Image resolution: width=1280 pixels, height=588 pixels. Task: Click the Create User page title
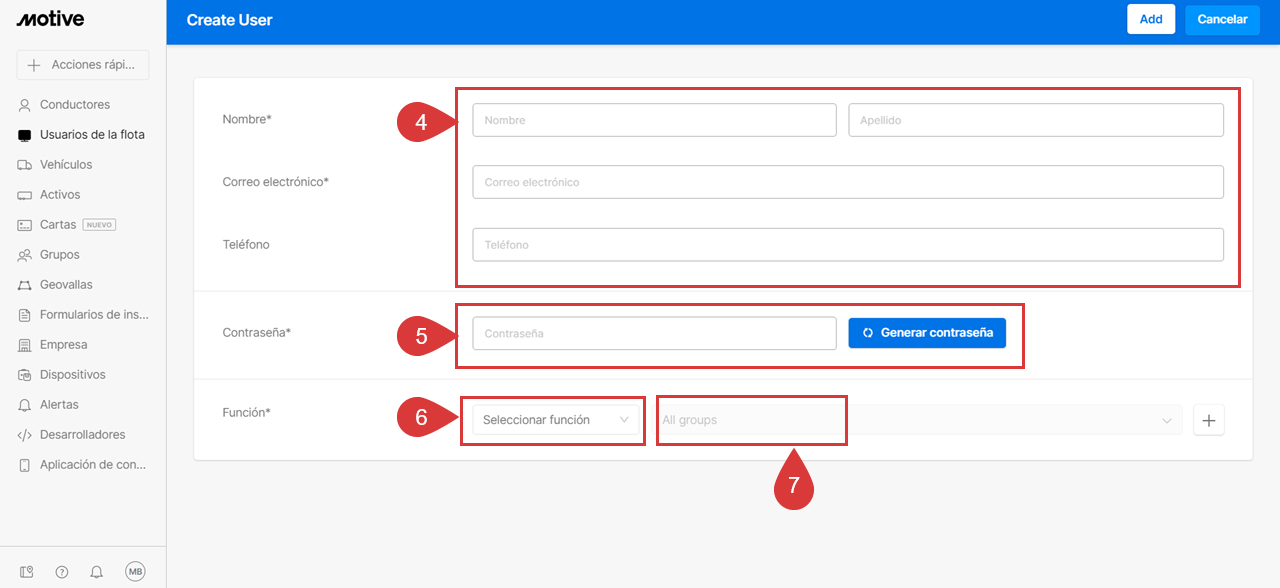229,20
